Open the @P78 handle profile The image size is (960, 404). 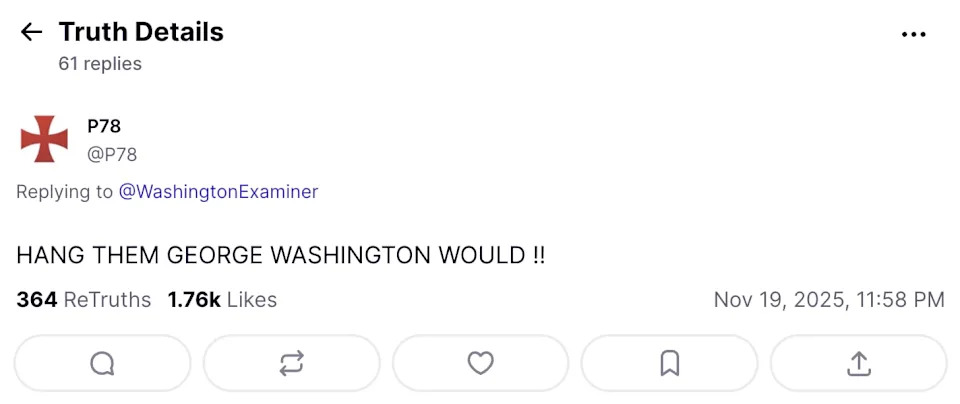tap(112, 154)
